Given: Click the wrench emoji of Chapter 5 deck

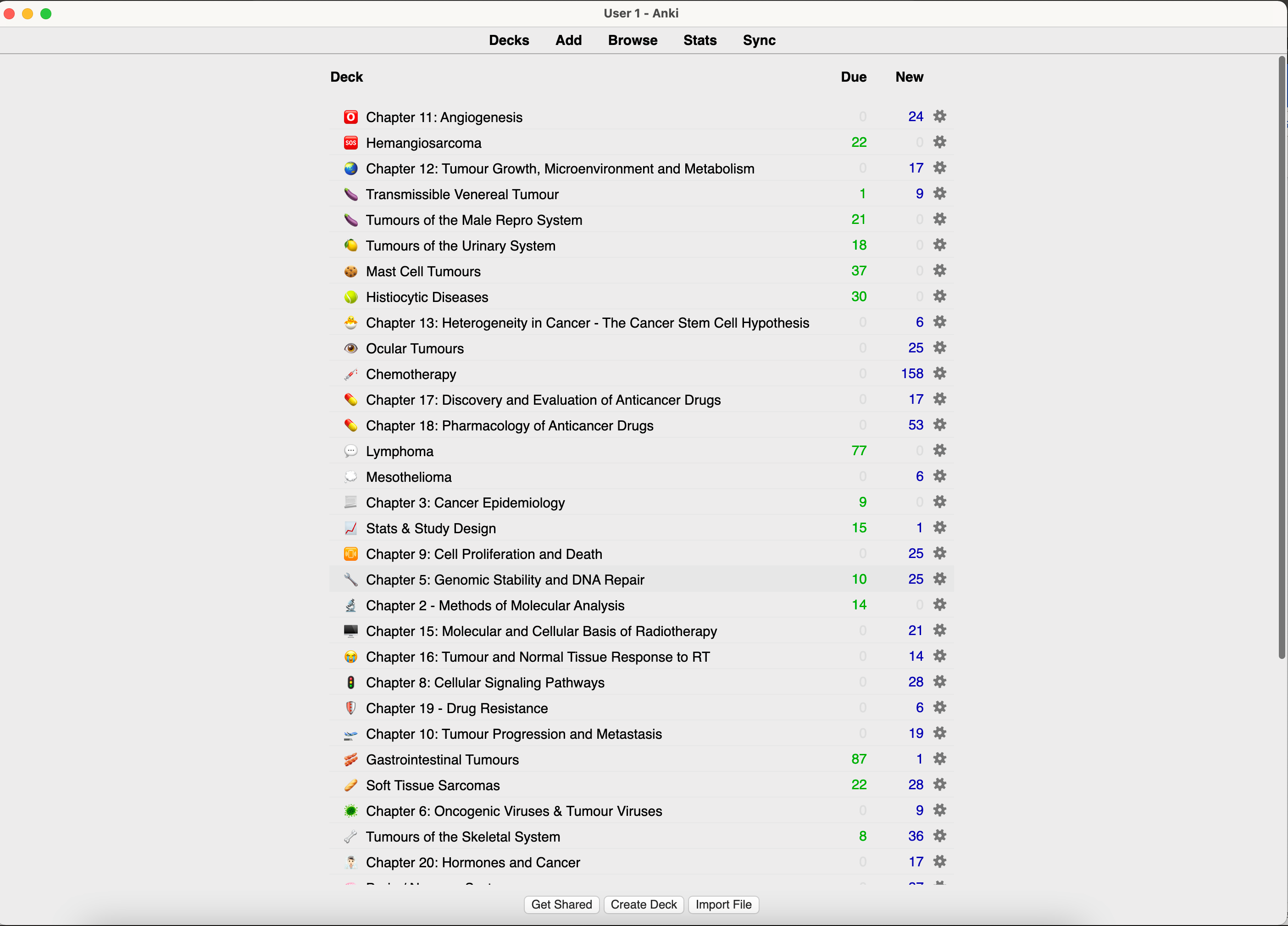Looking at the screenshot, I should 351,580.
